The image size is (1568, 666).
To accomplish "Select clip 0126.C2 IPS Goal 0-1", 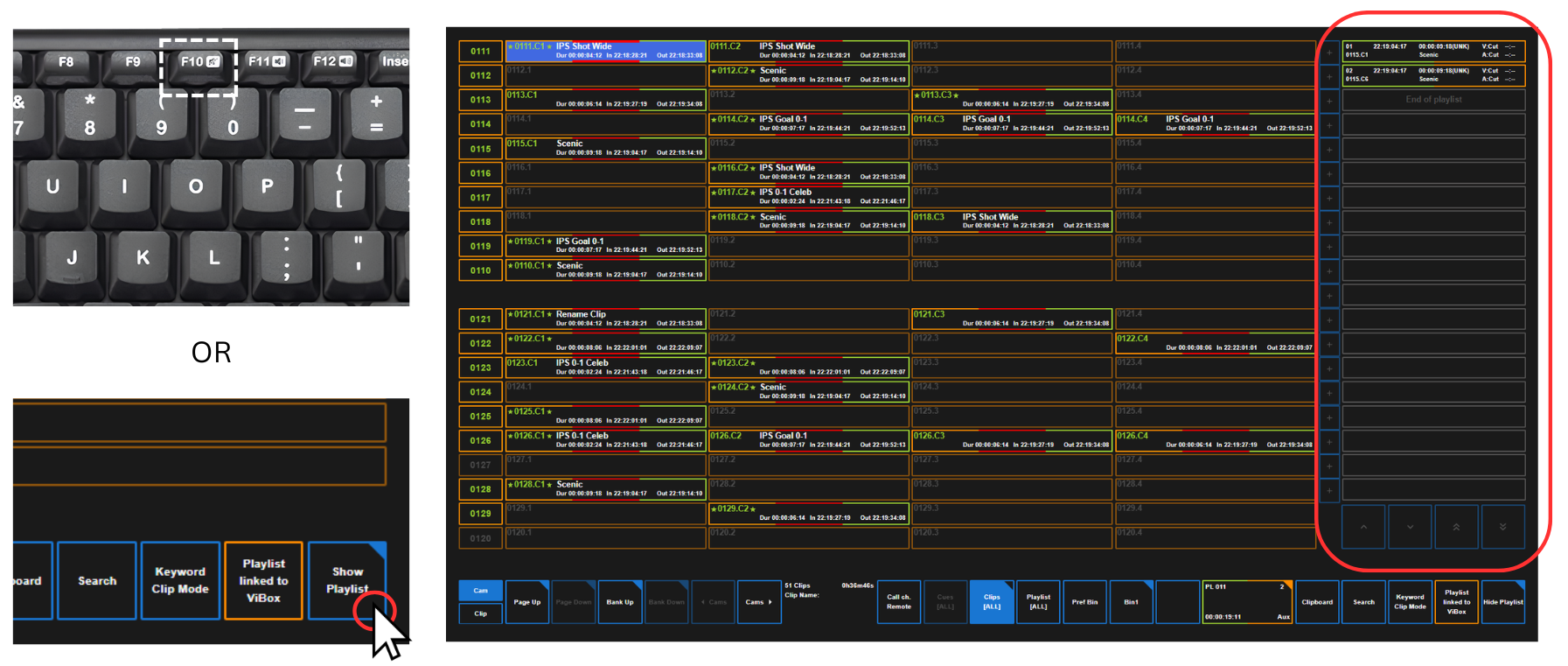I will (x=809, y=440).
